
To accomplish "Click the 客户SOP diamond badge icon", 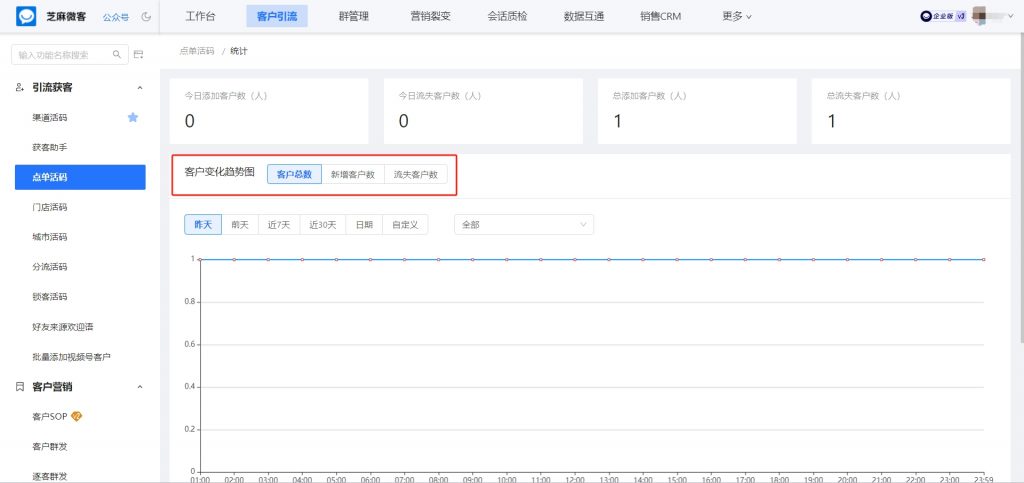I will [x=76, y=416].
